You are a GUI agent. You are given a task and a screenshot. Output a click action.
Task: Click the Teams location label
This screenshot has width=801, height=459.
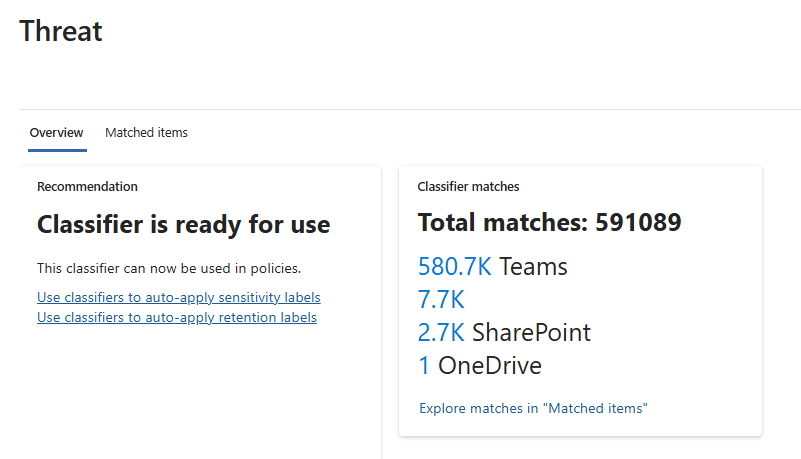coord(533,267)
